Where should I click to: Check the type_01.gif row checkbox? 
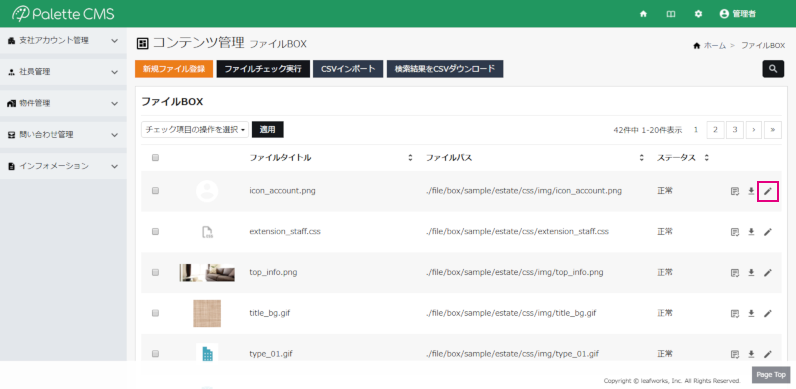pos(155,353)
